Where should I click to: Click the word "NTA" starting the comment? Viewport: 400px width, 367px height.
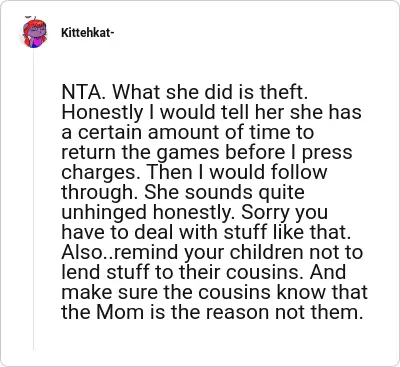point(82,93)
